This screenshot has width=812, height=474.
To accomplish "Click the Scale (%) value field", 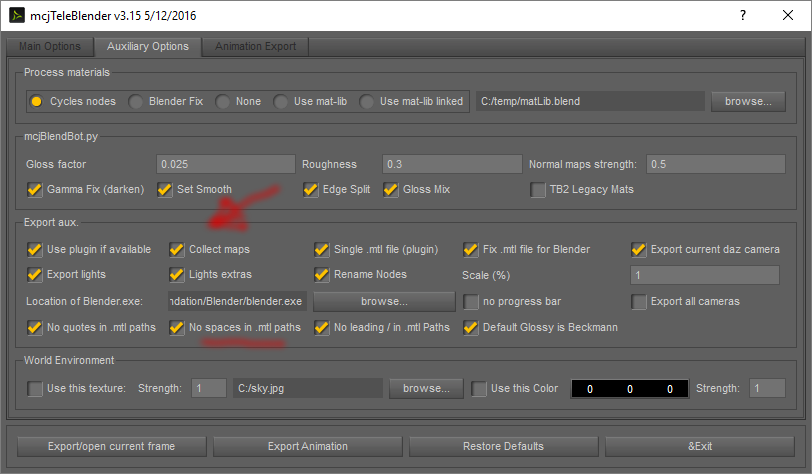I will (704, 275).
